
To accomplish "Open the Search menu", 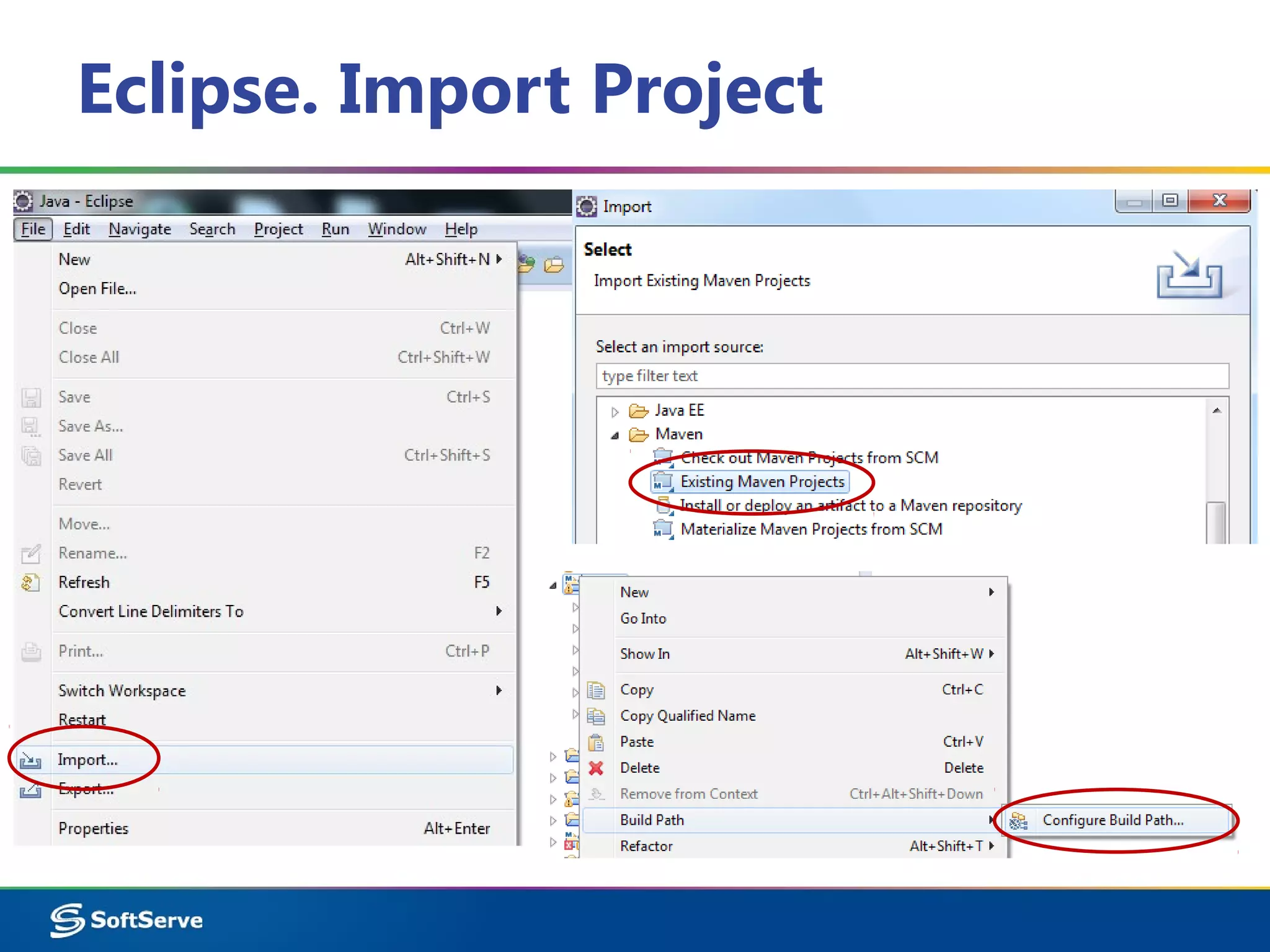I will 212,229.
